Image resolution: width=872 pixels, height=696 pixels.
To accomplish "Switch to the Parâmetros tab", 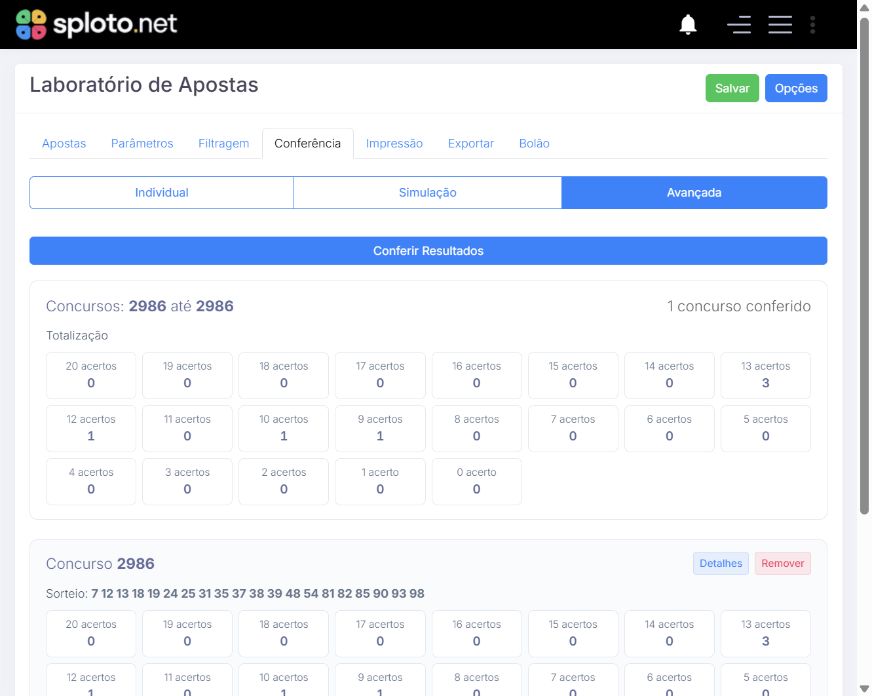I will [142, 143].
